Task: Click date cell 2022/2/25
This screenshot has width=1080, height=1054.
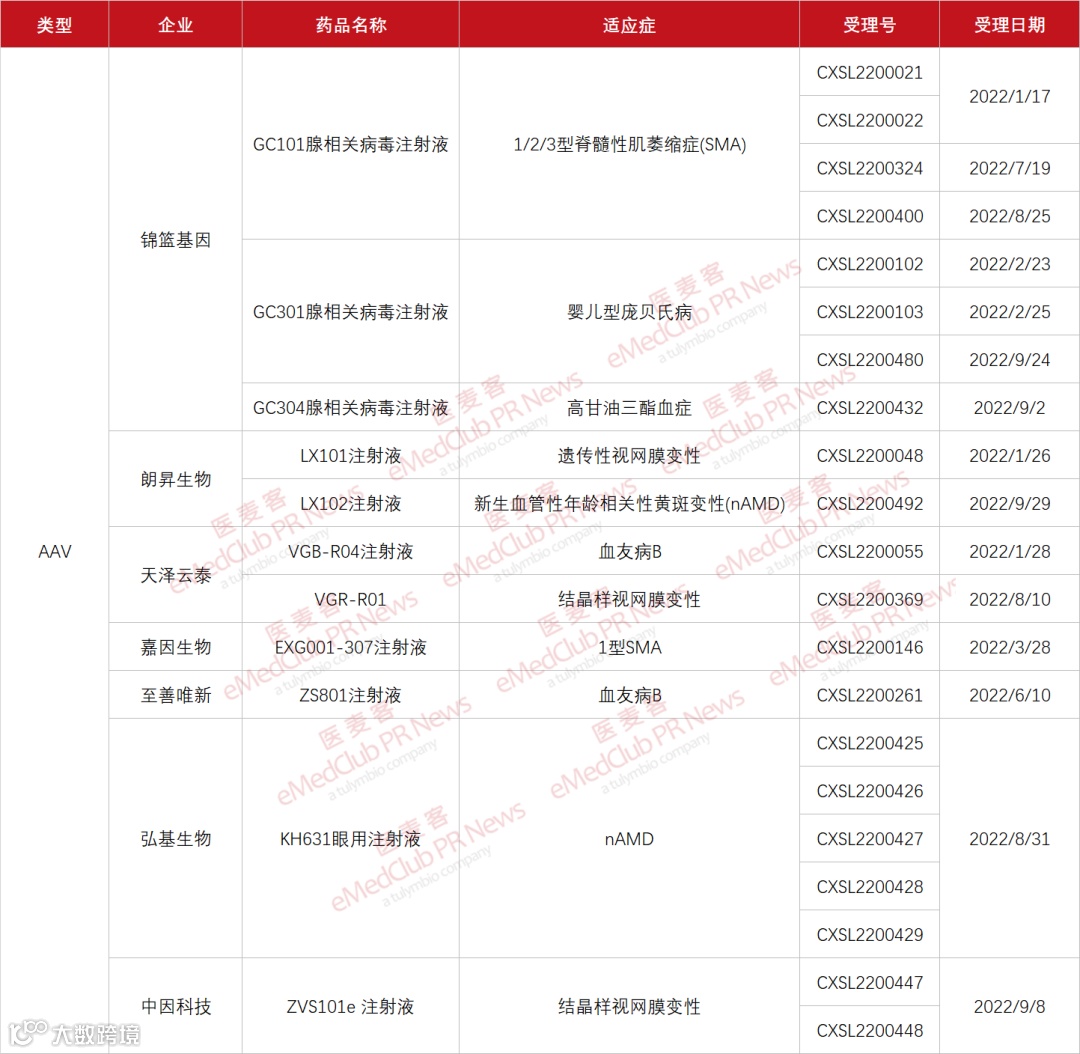Action: click(1009, 311)
